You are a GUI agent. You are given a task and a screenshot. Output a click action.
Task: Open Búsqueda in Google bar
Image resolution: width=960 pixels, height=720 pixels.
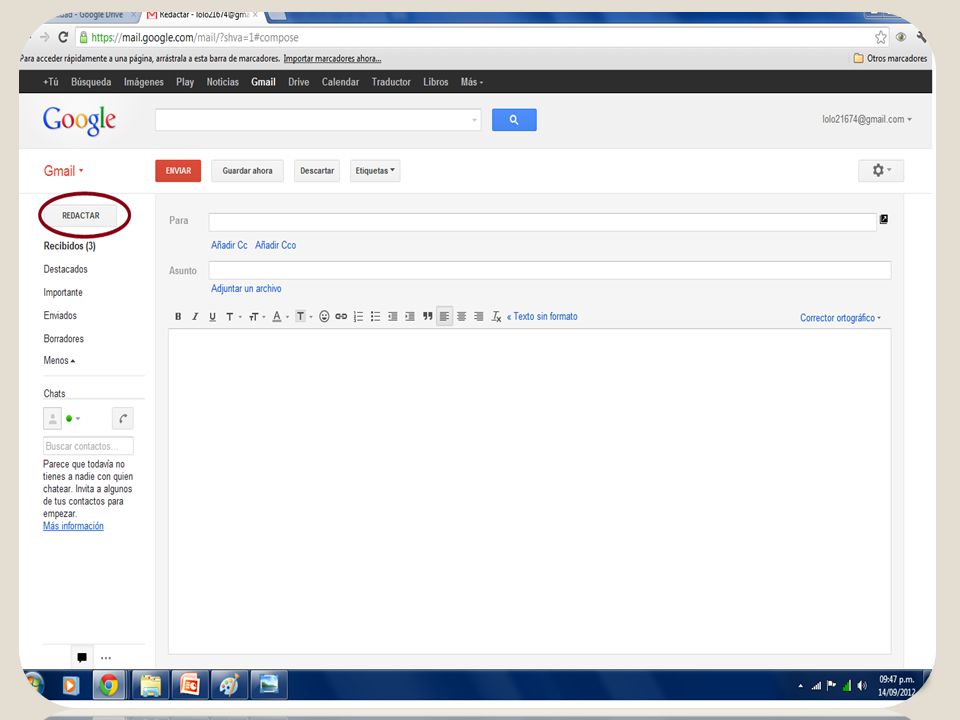coord(91,82)
